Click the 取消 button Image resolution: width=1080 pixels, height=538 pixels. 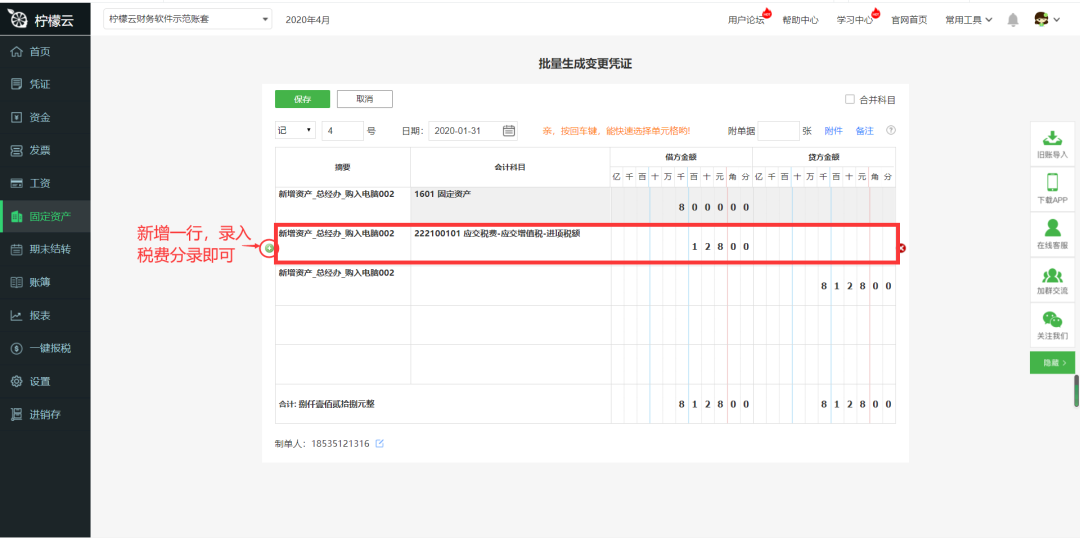click(364, 99)
